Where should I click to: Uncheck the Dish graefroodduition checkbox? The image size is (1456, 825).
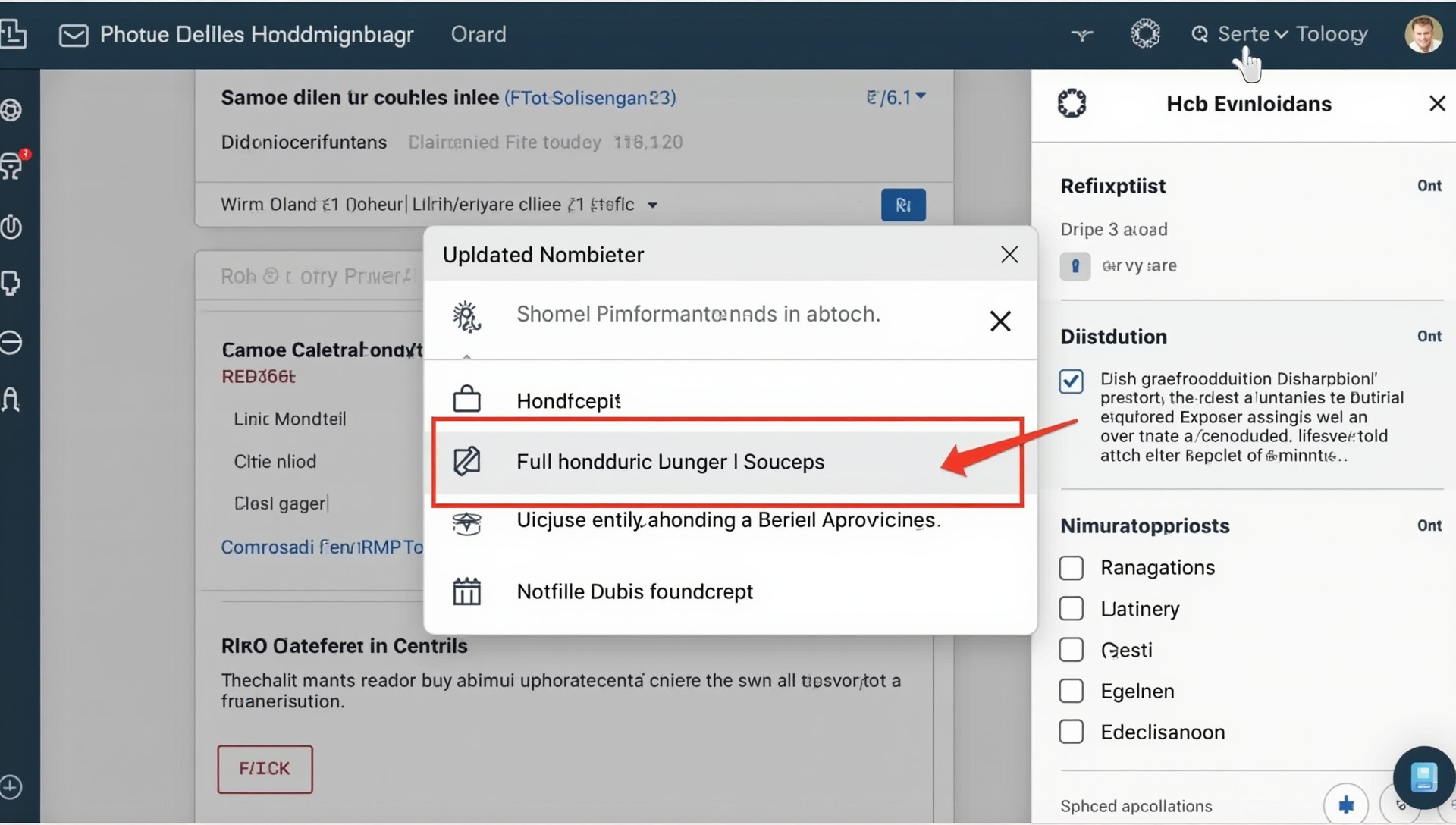1071,381
